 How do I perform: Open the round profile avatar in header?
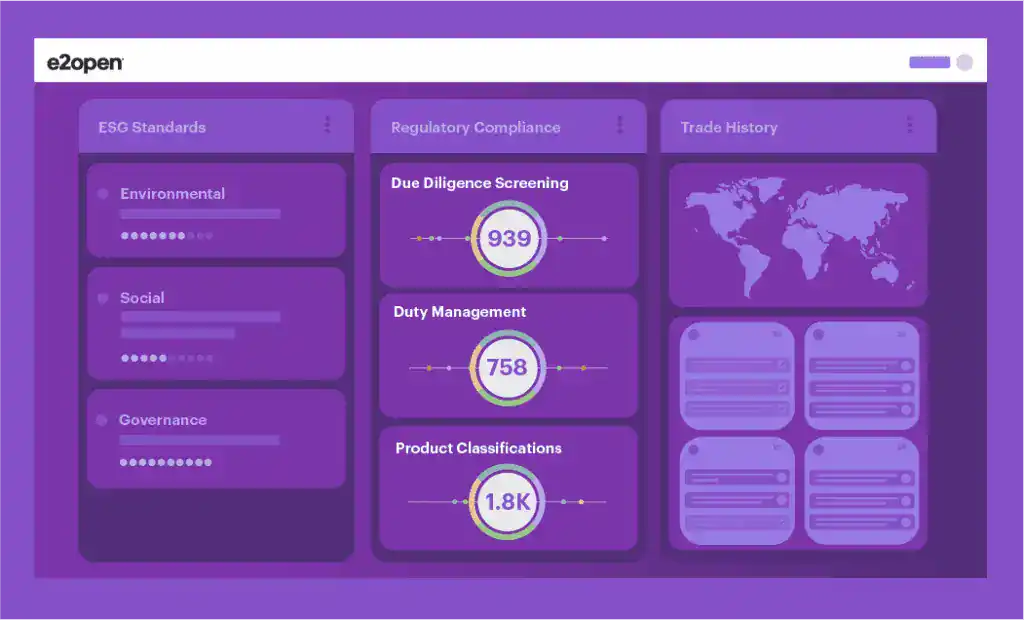pyautogui.click(x=964, y=62)
